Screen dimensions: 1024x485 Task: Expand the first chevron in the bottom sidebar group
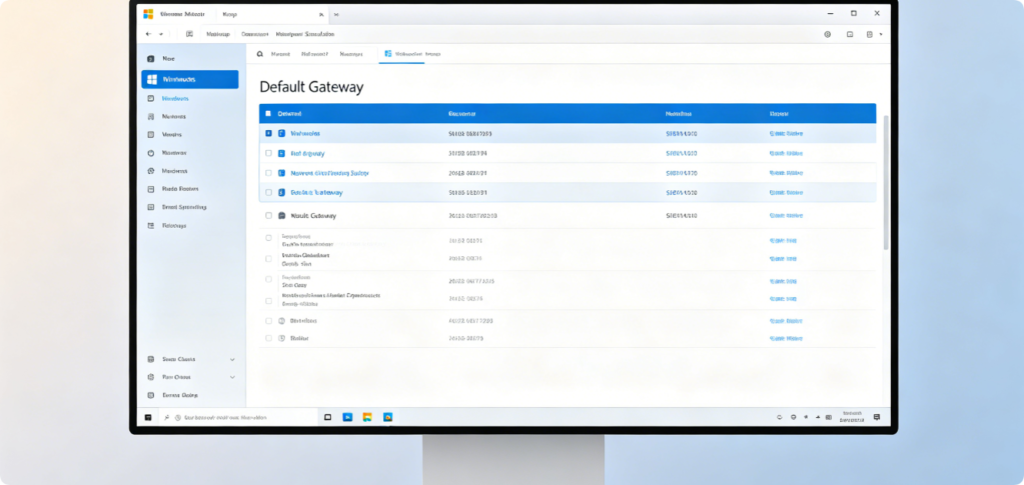[232, 359]
